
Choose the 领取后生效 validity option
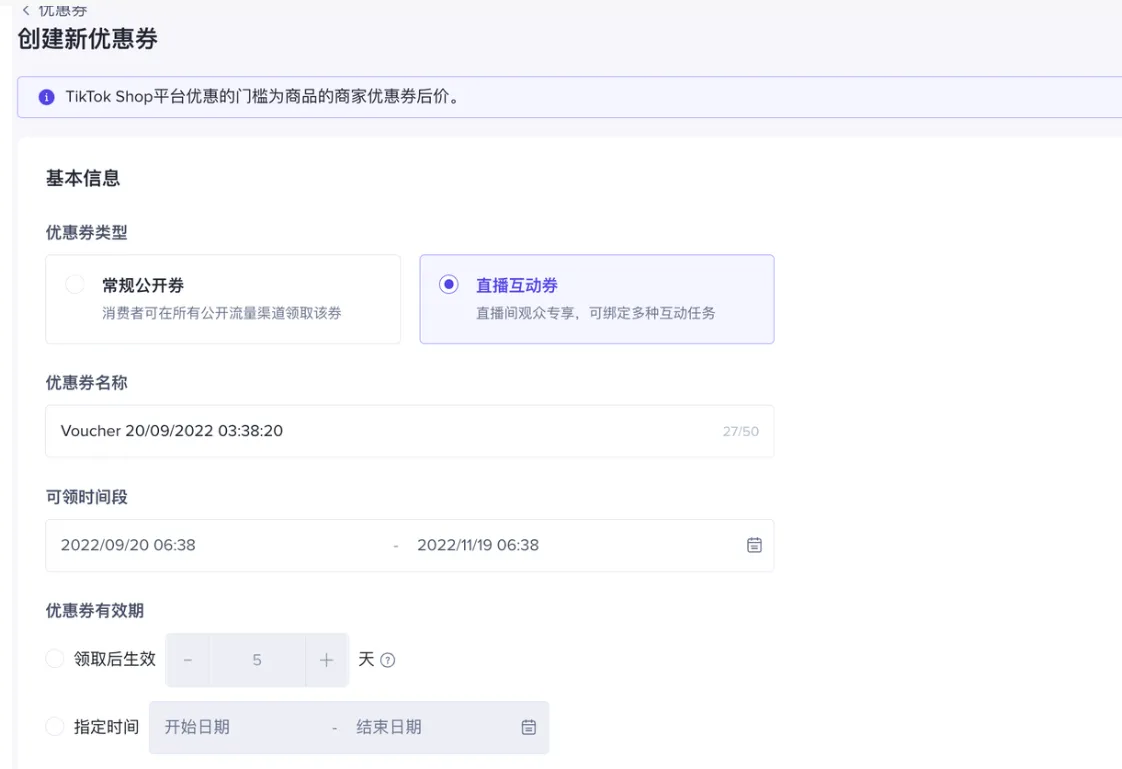pos(54,658)
